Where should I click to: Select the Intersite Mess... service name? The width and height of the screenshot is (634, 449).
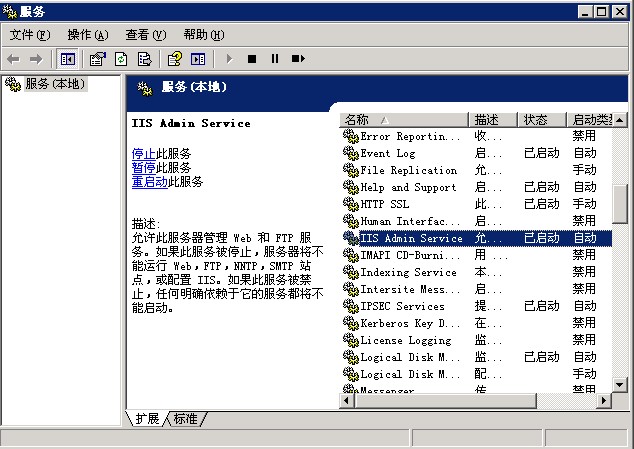pyautogui.click(x=410, y=289)
